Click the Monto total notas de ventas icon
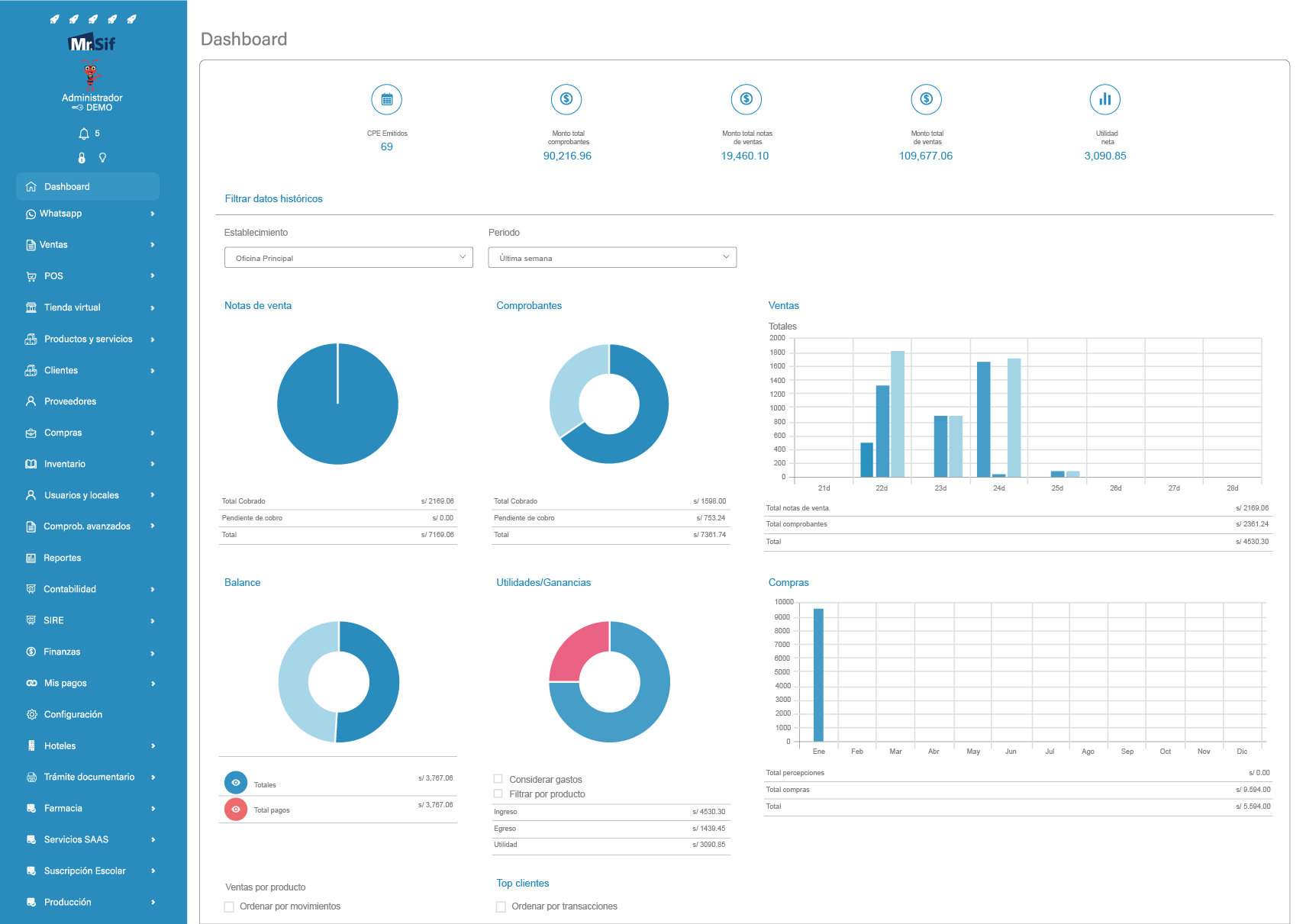 point(747,99)
